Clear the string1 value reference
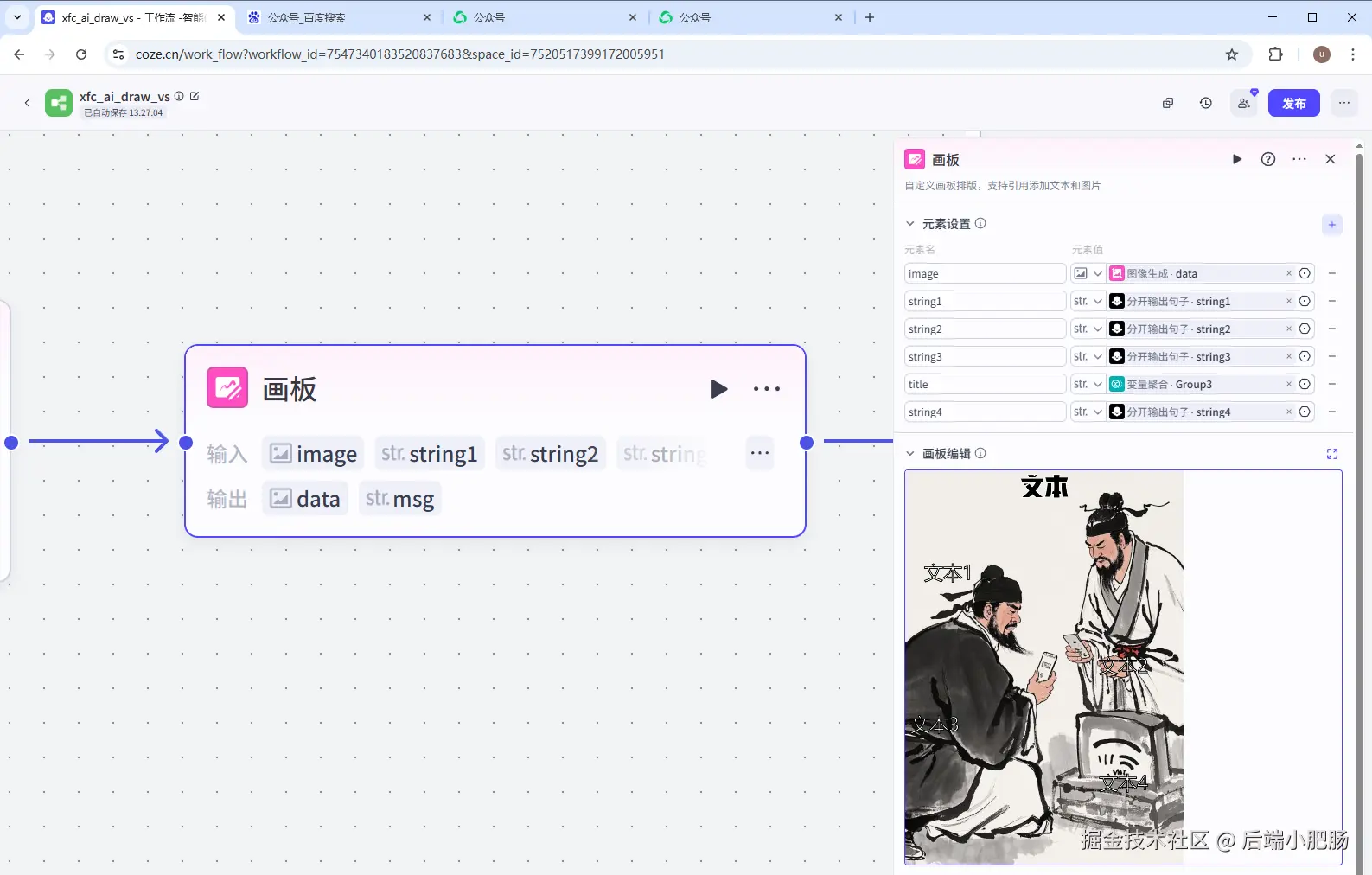Screen dimensions: 1372x875 (1289, 301)
